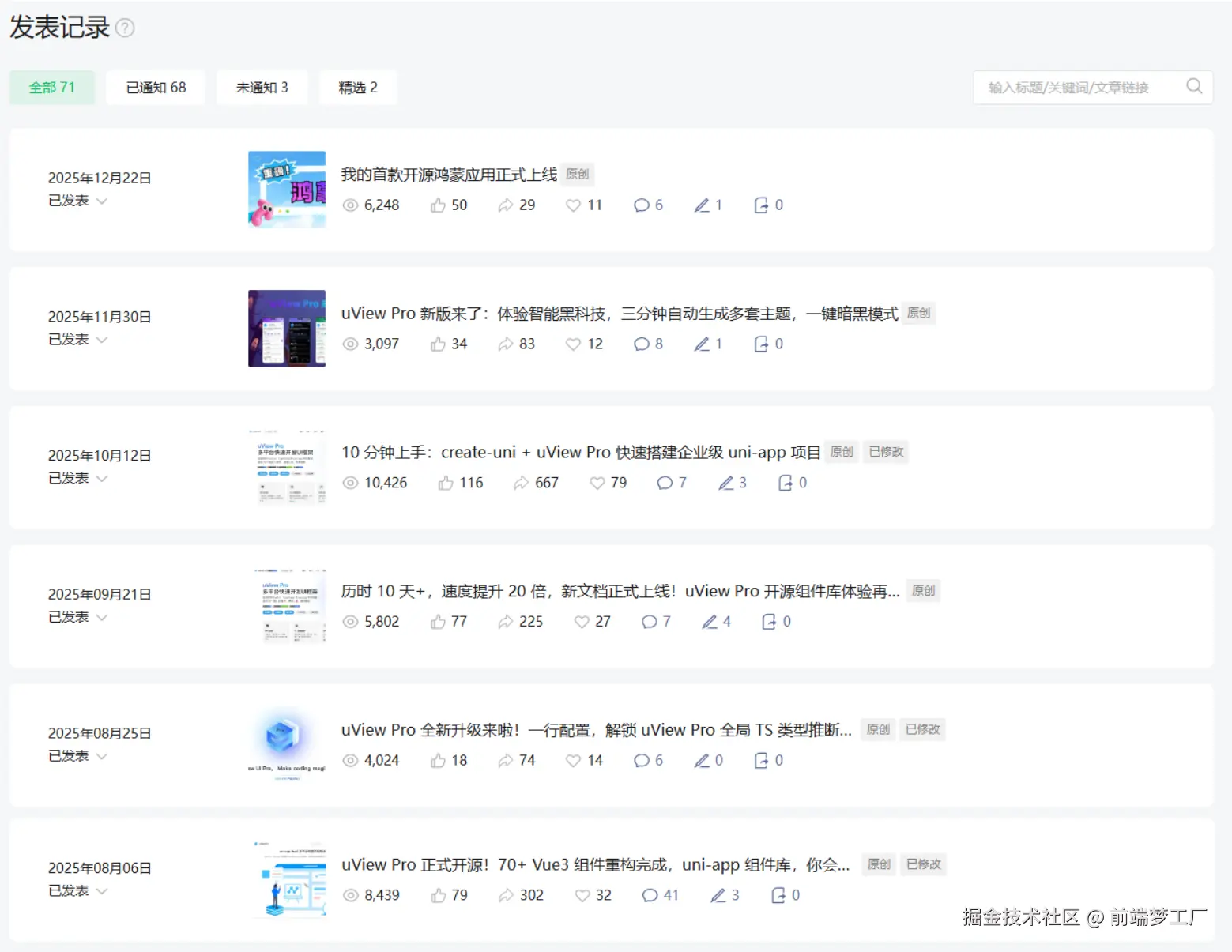Open article uView Pro 正式开源

[x=596, y=865]
